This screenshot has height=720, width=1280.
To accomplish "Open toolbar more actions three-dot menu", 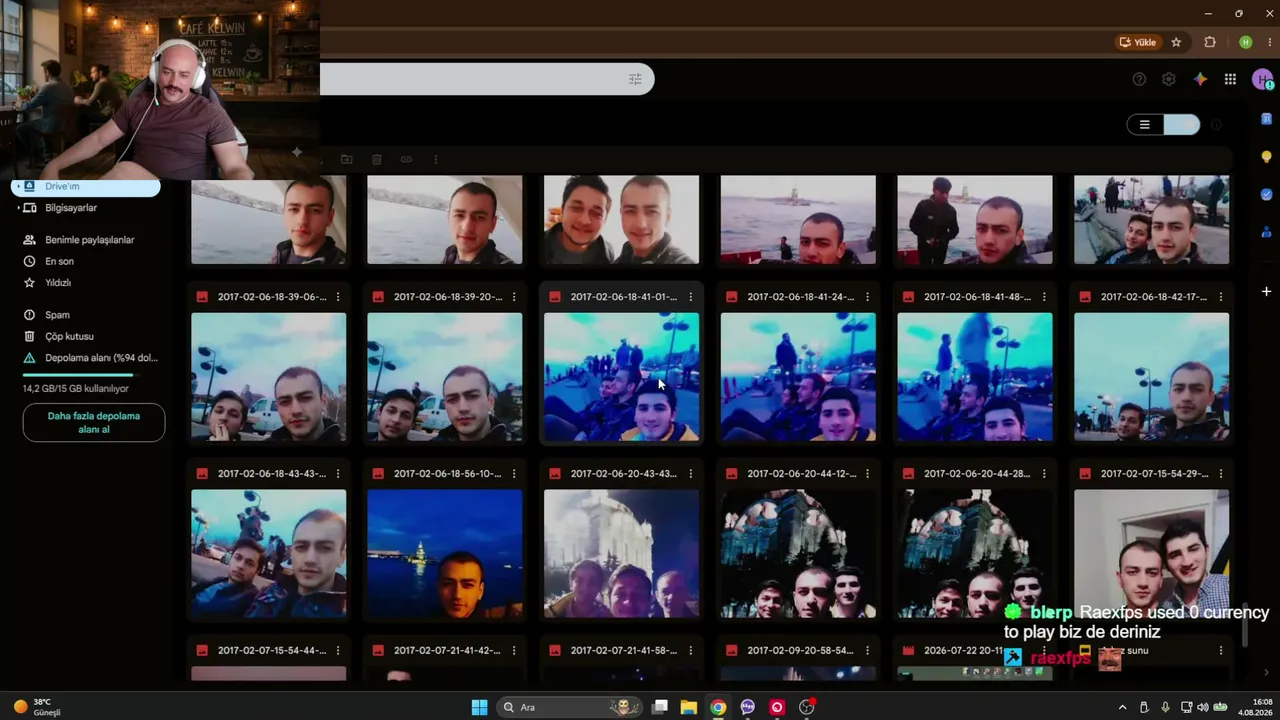I will coord(435,159).
